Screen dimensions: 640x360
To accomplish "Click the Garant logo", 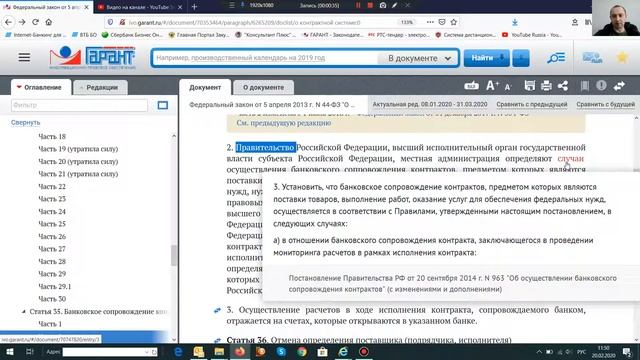I will tap(92, 57).
